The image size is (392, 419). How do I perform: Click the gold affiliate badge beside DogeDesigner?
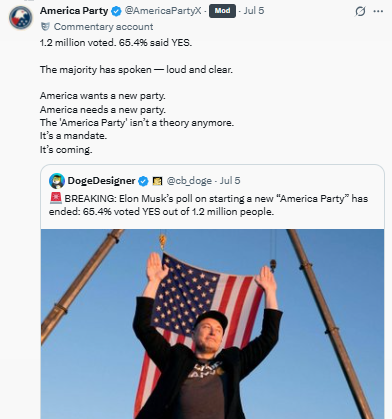click(157, 181)
